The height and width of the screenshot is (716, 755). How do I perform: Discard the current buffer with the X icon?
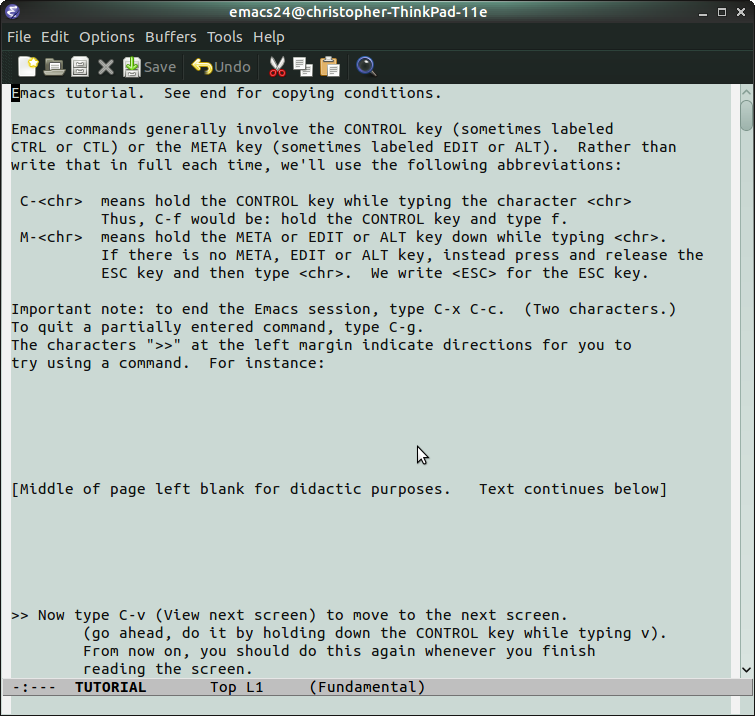(105, 67)
